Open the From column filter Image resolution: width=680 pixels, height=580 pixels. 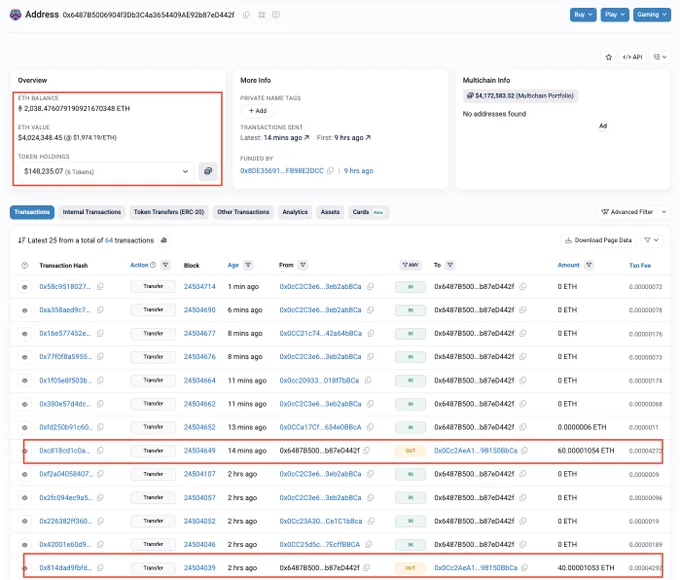[303, 265]
